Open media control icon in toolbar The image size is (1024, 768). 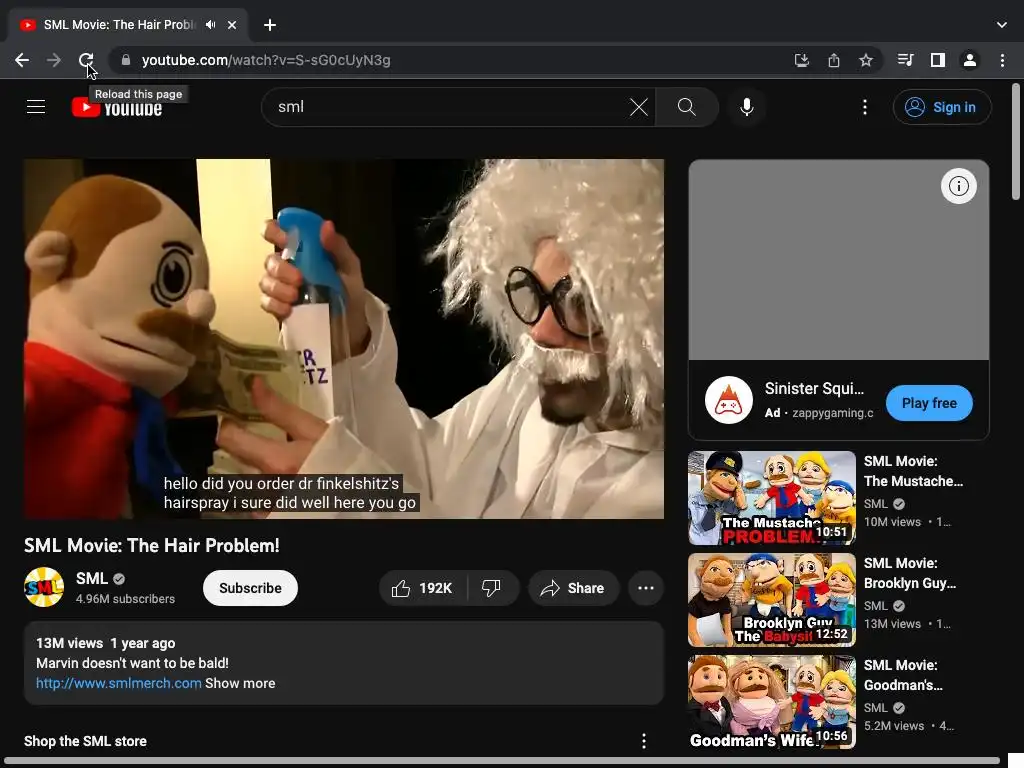tap(905, 60)
